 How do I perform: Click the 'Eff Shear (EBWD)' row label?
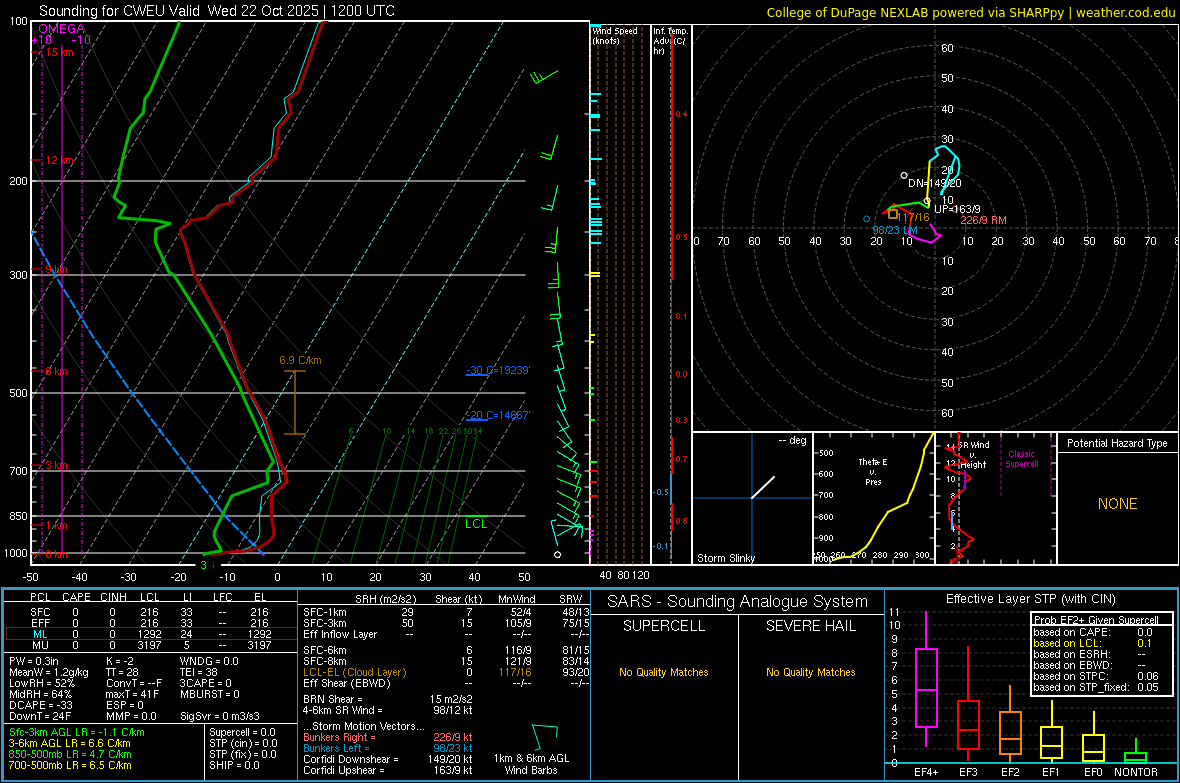click(x=346, y=683)
